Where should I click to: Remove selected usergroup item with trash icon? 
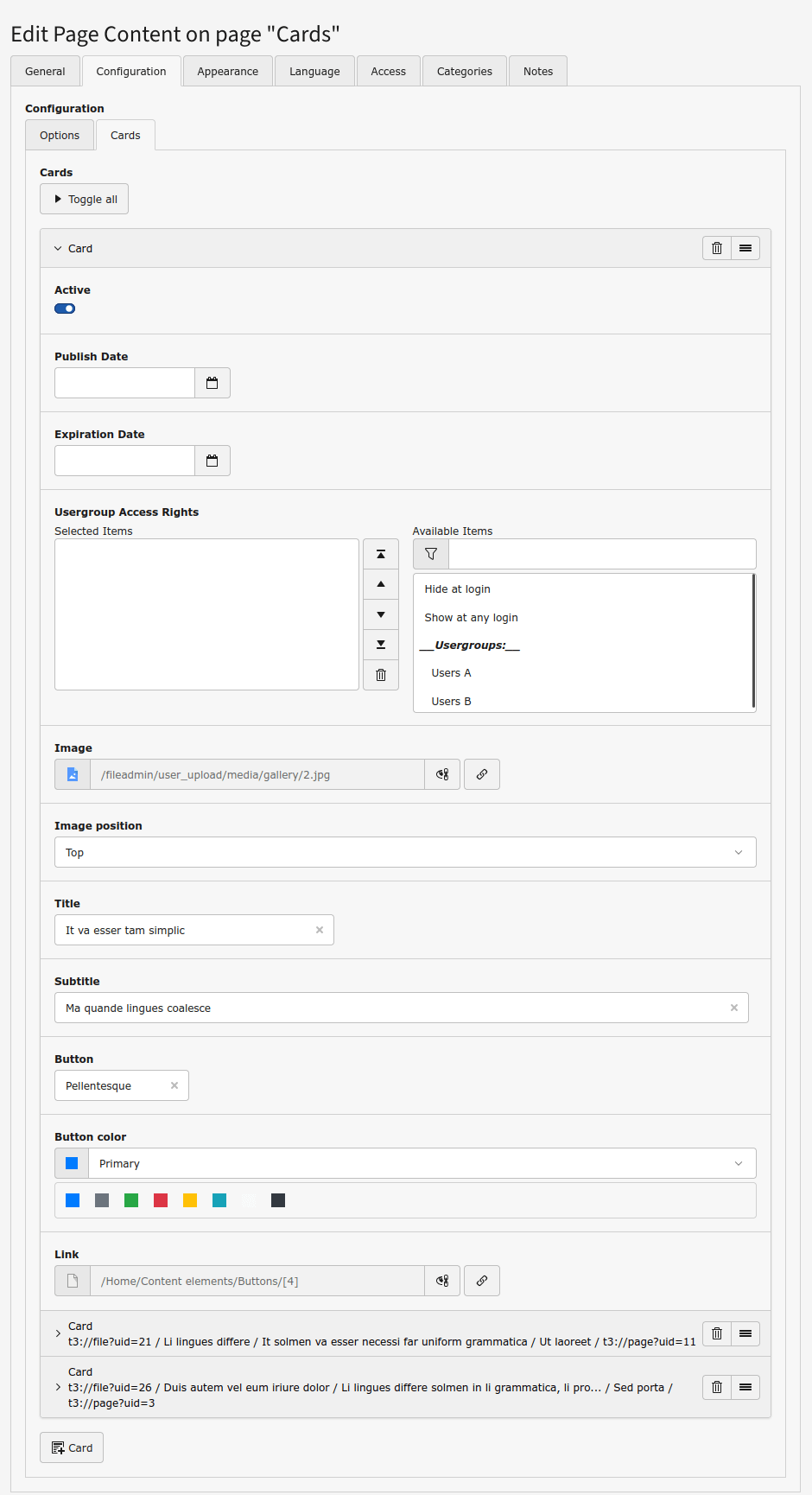pyautogui.click(x=380, y=675)
